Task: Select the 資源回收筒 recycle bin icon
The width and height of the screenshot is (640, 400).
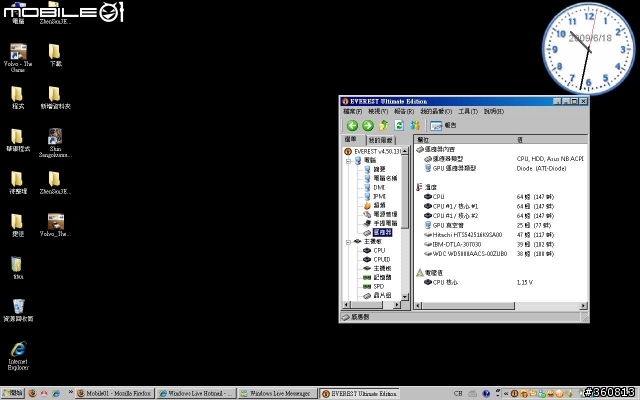Action: (18, 310)
